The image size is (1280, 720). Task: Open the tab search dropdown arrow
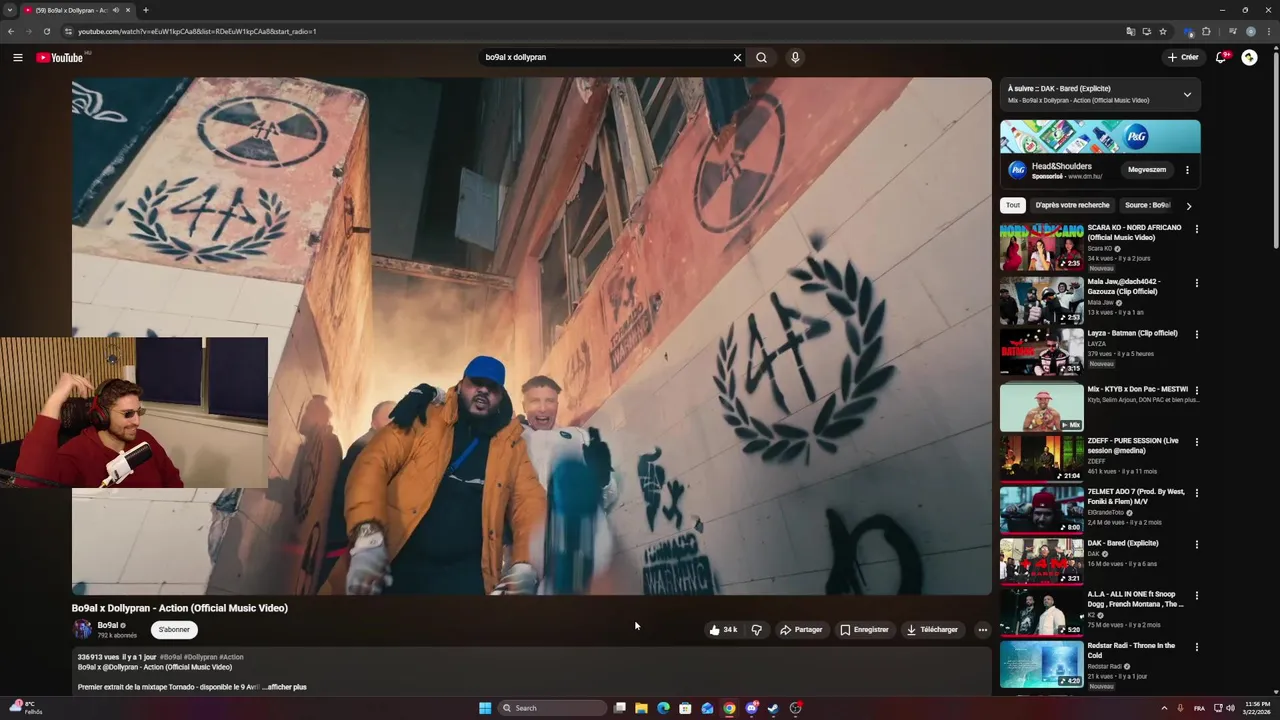tap(10, 10)
